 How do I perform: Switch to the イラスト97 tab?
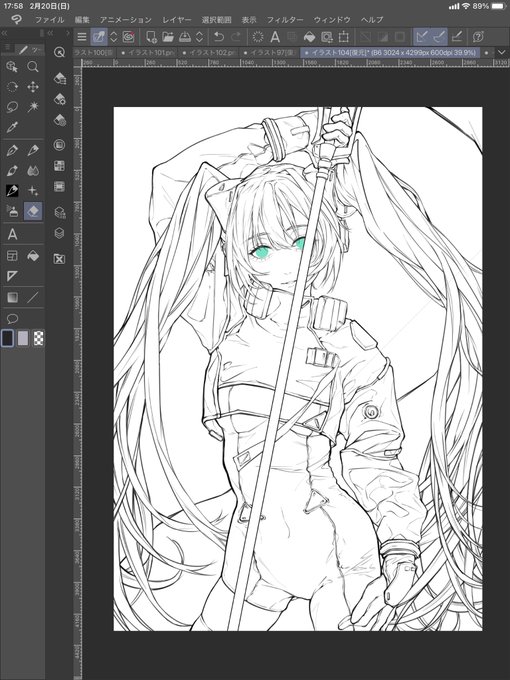pyautogui.click(x=270, y=52)
